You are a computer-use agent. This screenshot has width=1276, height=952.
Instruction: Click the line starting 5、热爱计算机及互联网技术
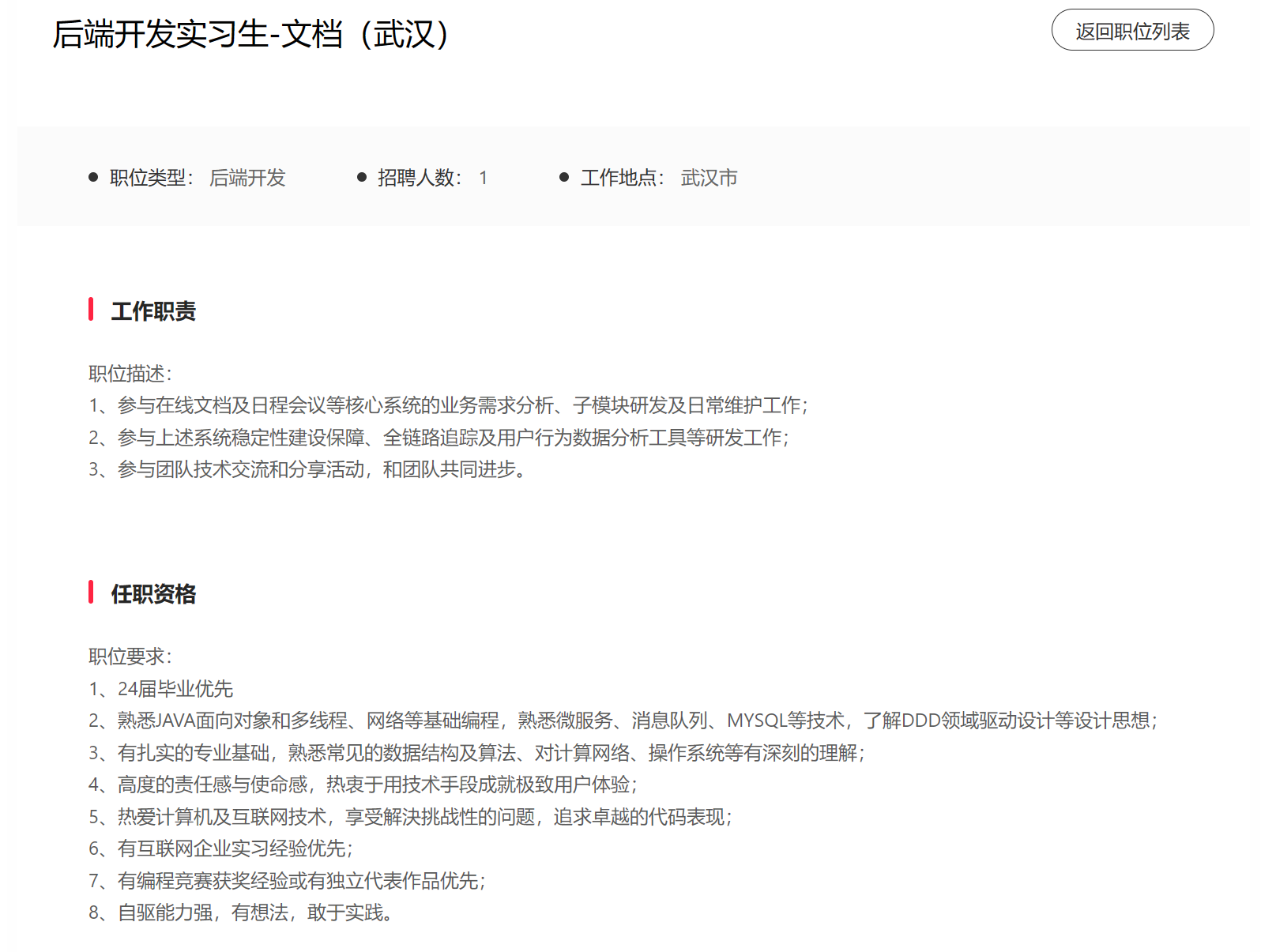(x=410, y=817)
